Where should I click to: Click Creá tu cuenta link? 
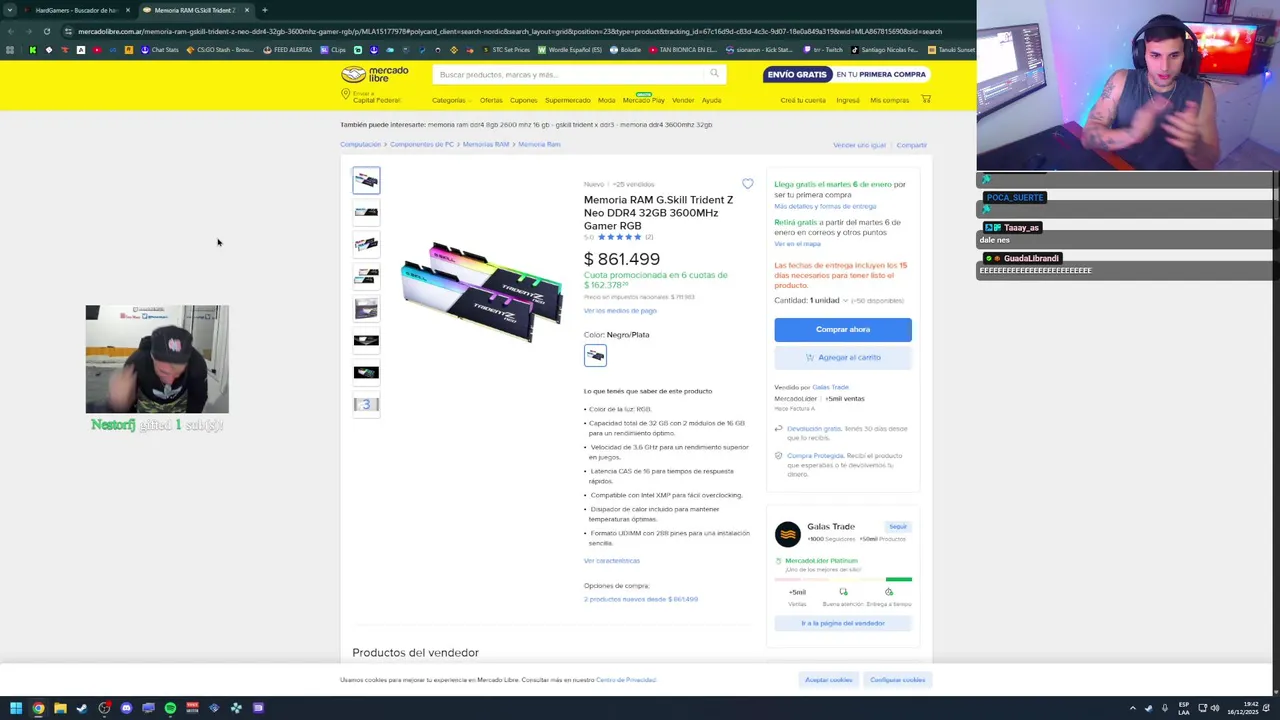tap(803, 100)
